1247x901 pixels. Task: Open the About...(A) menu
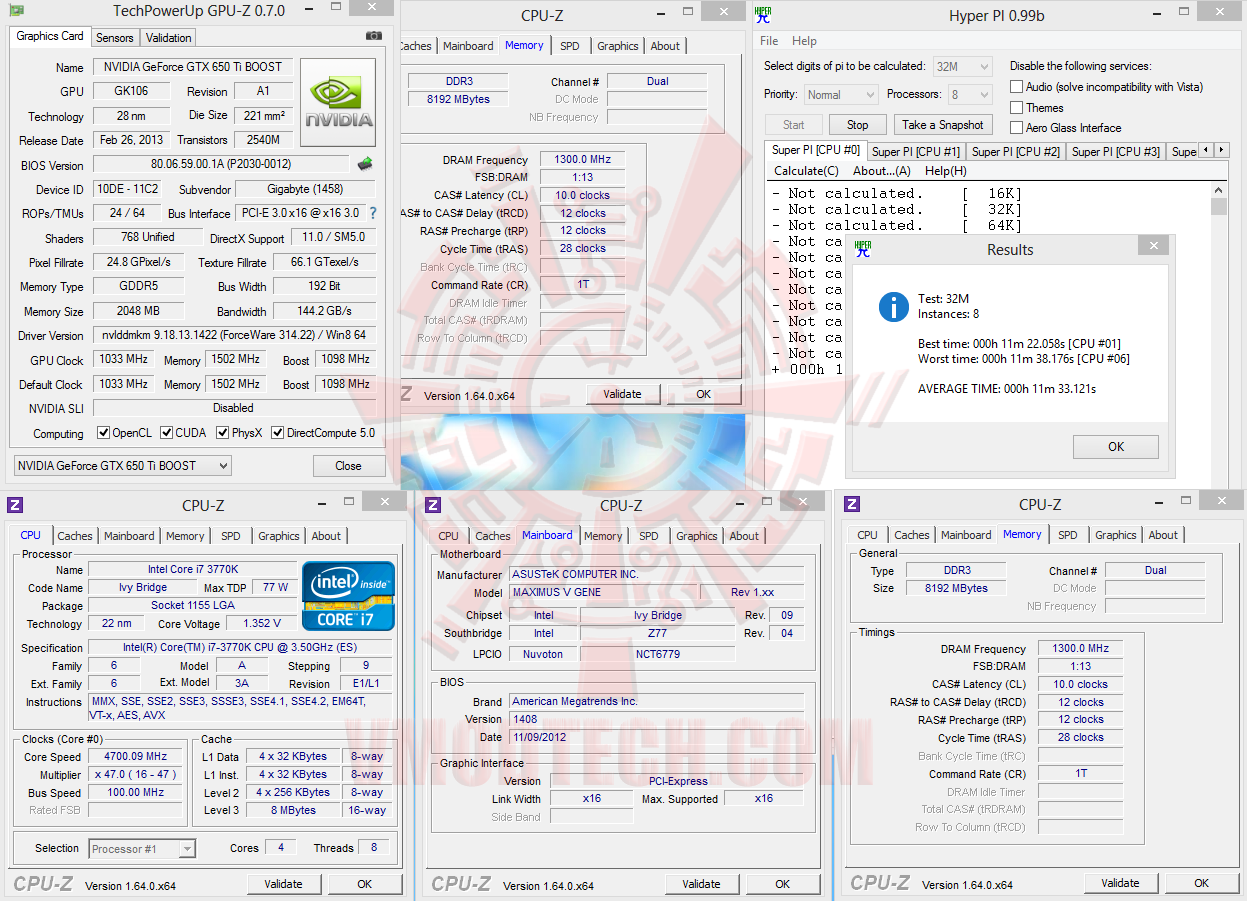[882, 171]
